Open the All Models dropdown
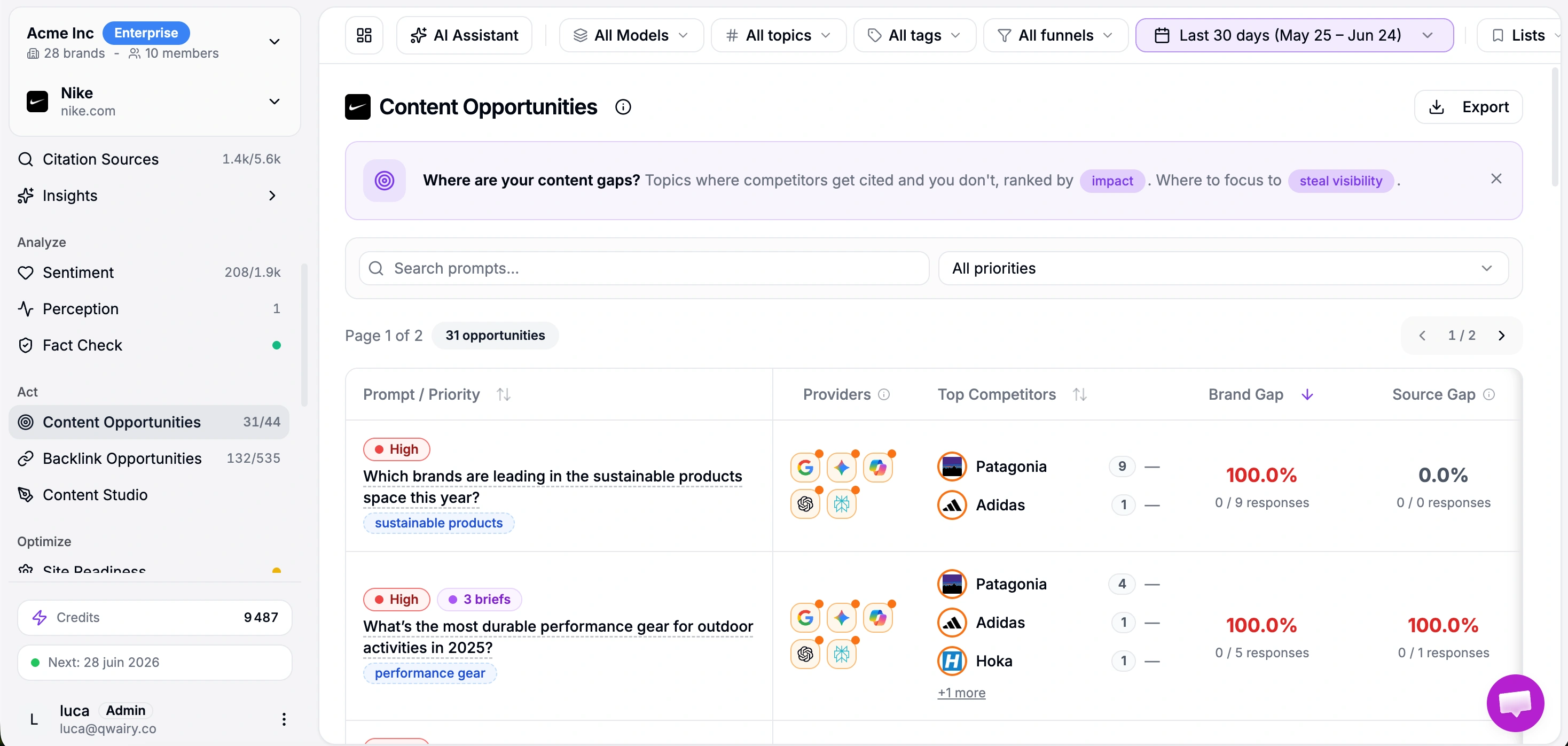Image resolution: width=1568 pixels, height=746 pixels. tap(631, 35)
